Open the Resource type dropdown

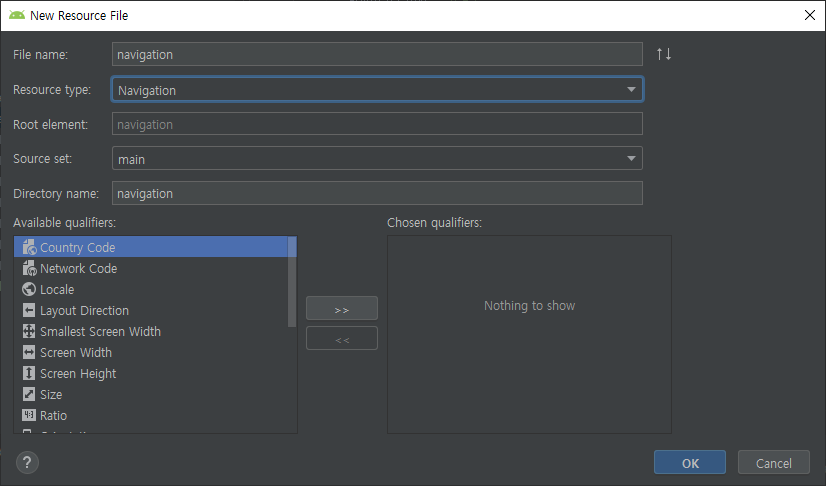[x=377, y=90]
